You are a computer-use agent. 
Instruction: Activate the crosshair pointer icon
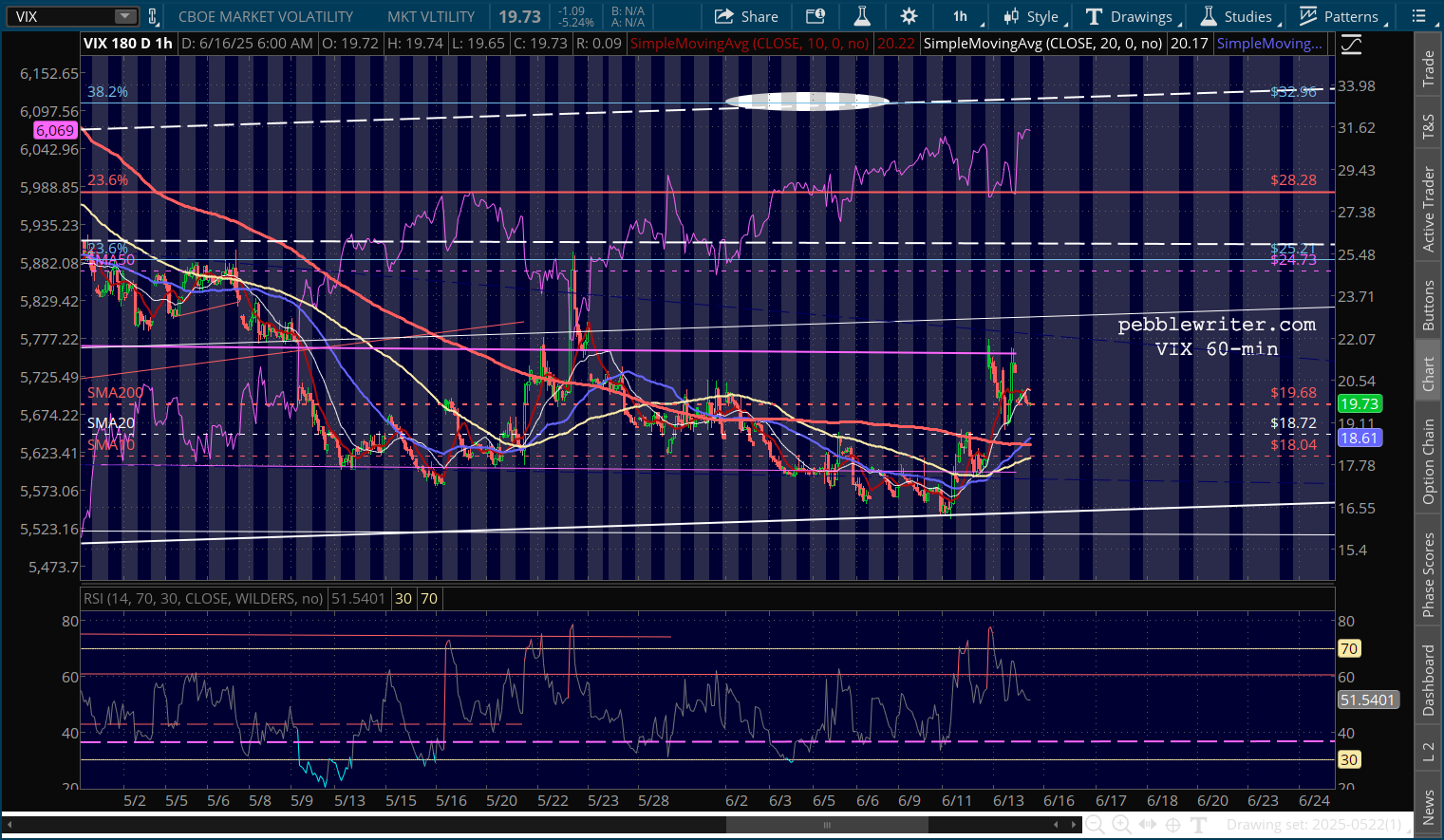[x=1172, y=825]
